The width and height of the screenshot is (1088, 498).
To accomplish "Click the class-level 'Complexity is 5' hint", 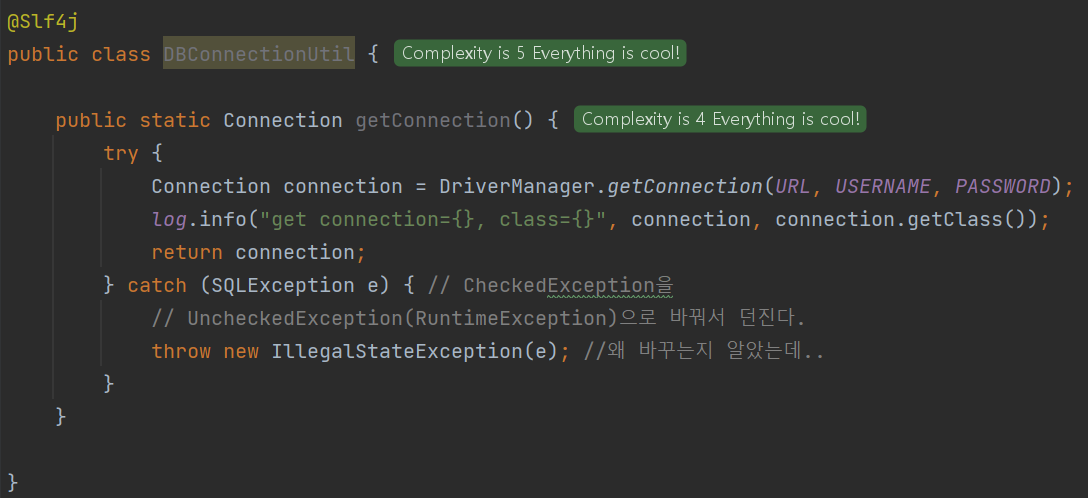I will pyautogui.click(x=540, y=53).
